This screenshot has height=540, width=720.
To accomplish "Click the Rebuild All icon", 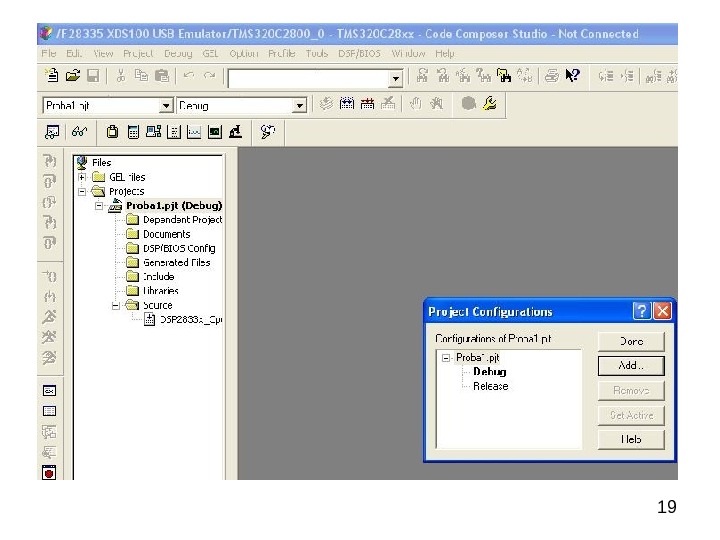I will (x=367, y=104).
